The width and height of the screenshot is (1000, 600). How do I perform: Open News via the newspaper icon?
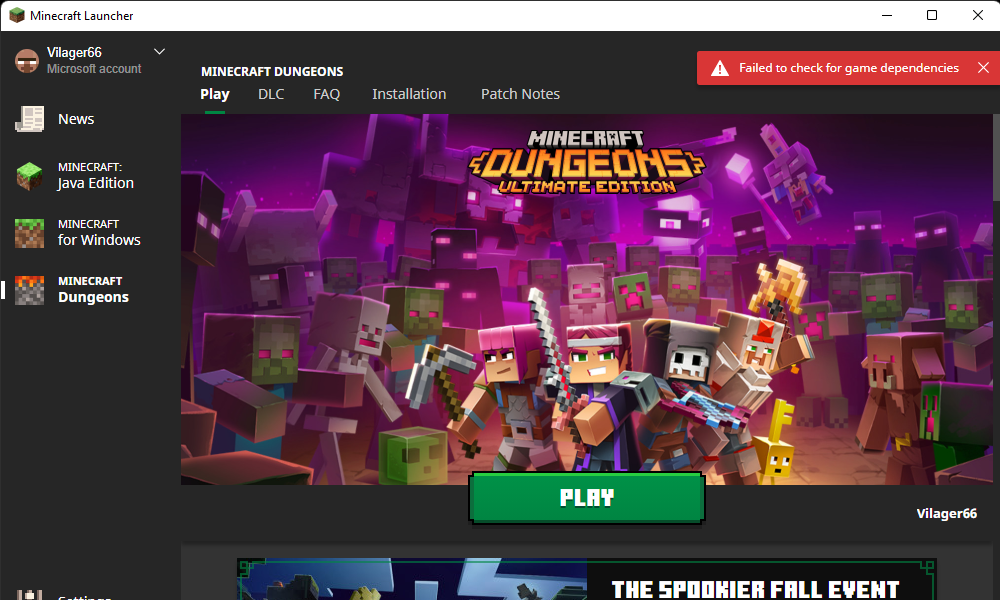(x=29, y=119)
